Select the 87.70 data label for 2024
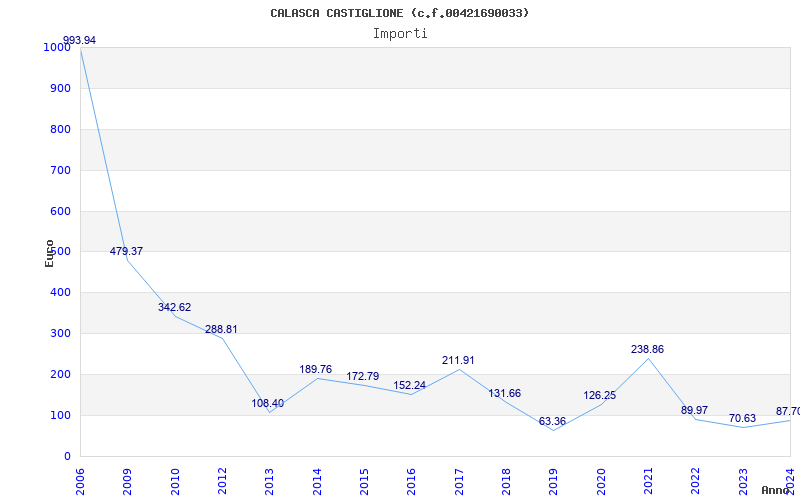 pyautogui.click(x=788, y=411)
